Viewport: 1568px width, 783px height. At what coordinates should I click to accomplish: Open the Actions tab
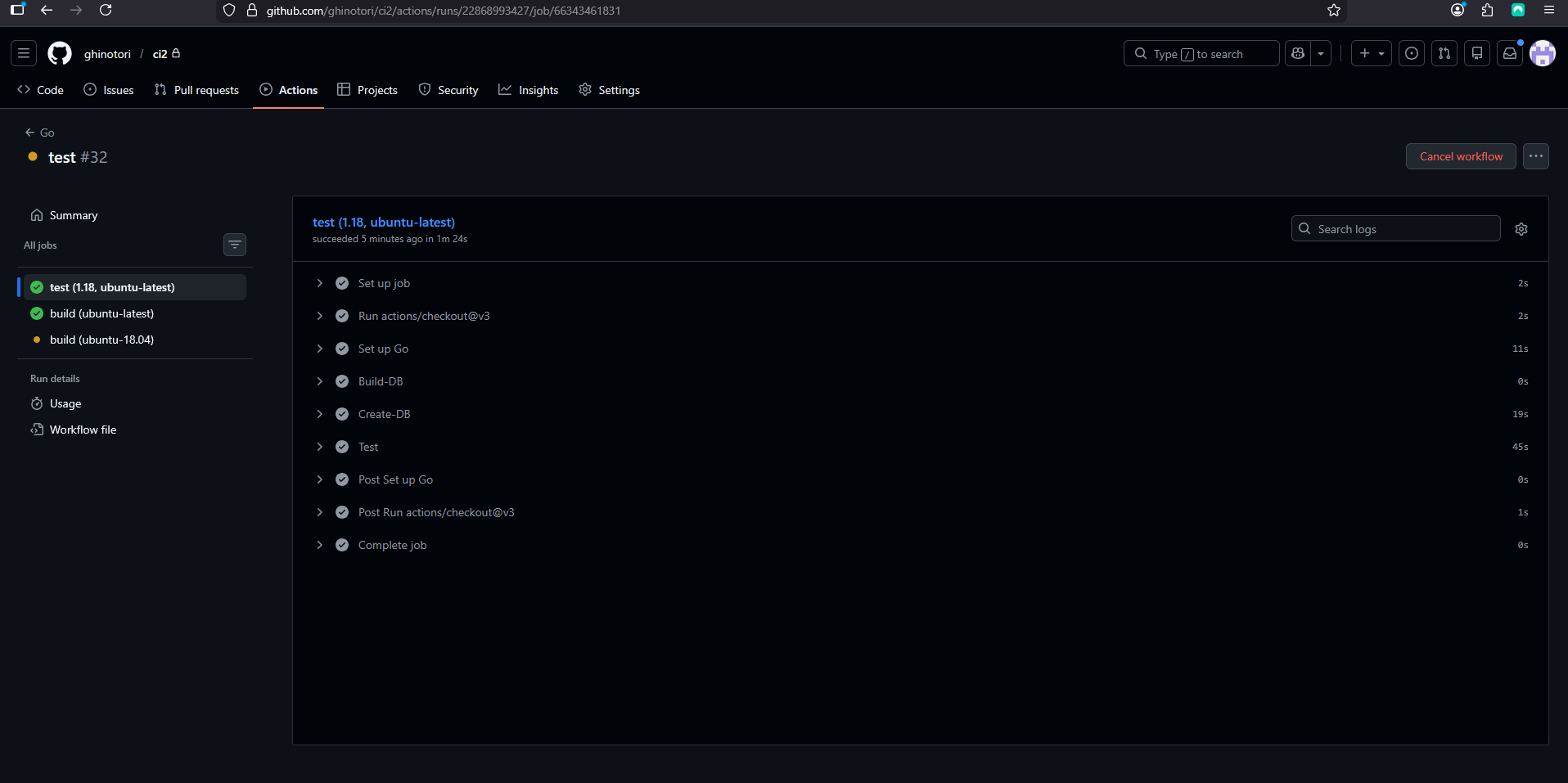pos(289,90)
